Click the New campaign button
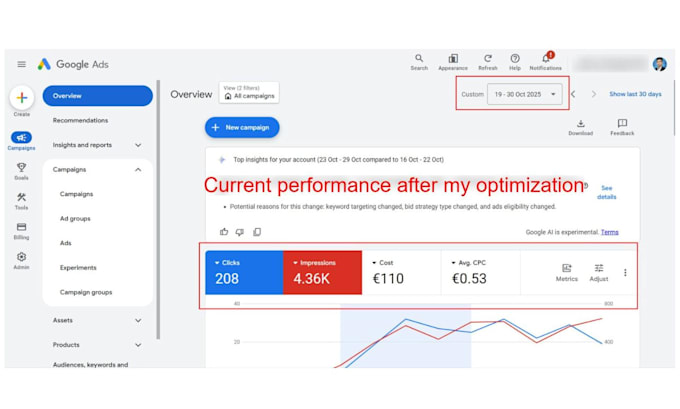Image resolution: width=680 pixels, height=409 pixels. pyautogui.click(x=242, y=128)
